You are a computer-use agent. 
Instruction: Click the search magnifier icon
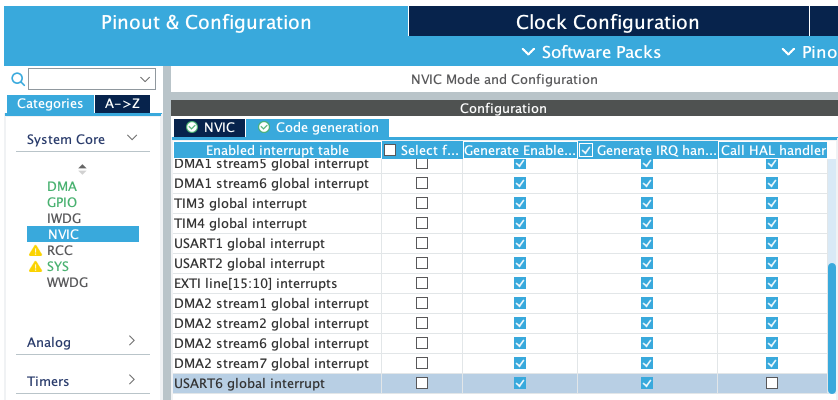pyautogui.click(x=17, y=79)
